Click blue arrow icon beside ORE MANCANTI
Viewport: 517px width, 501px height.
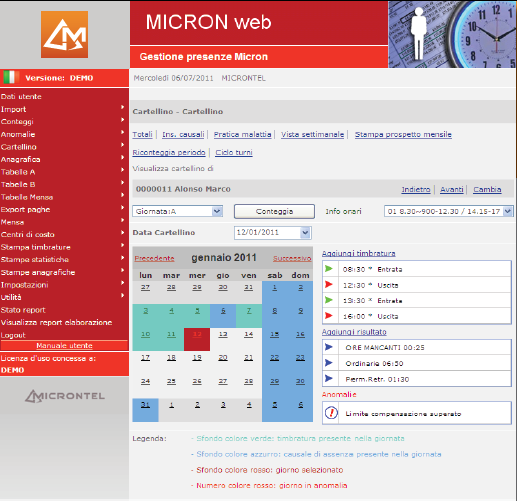329,347
